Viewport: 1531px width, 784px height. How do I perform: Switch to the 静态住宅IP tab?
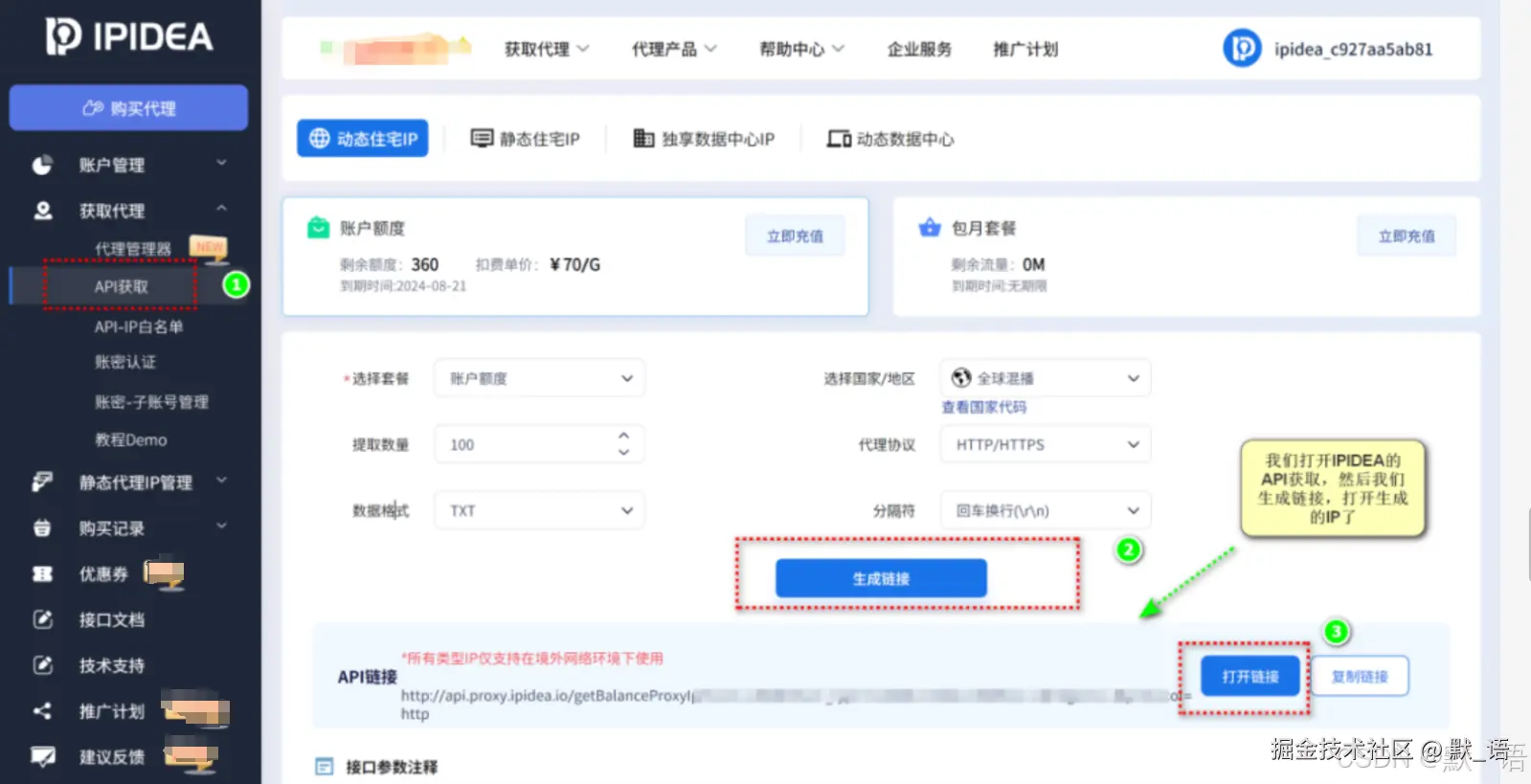click(526, 139)
